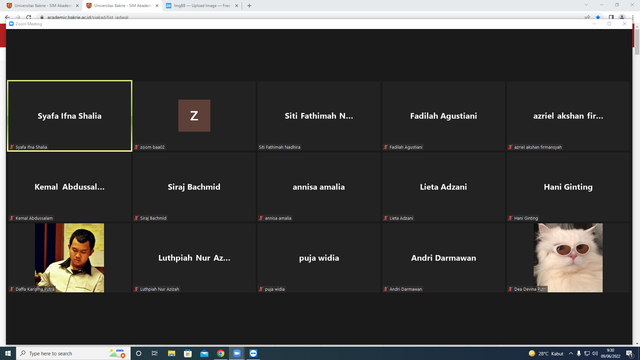This screenshot has width=640, height=360.
Task: Click the share icon in Chrome address bar
Action: tap(587, 18)
